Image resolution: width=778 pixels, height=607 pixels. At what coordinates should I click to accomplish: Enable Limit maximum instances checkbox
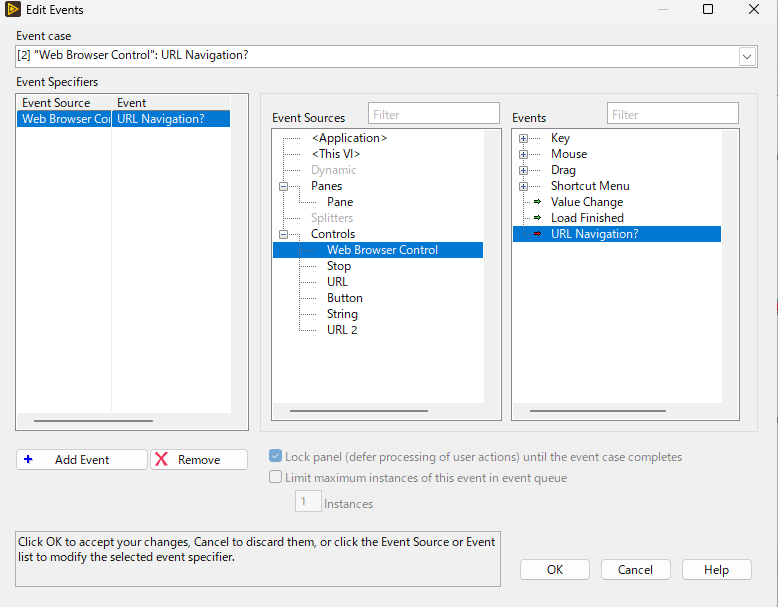pyautogui.click(x=275, y=477)
